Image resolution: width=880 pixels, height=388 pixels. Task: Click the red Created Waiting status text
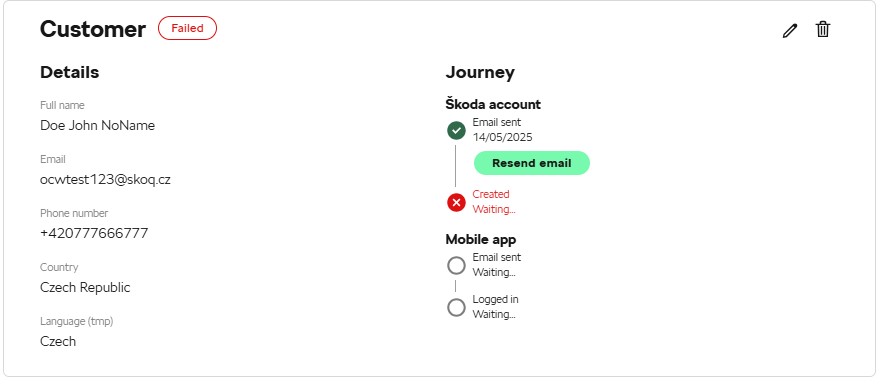[x=494, y=202]
